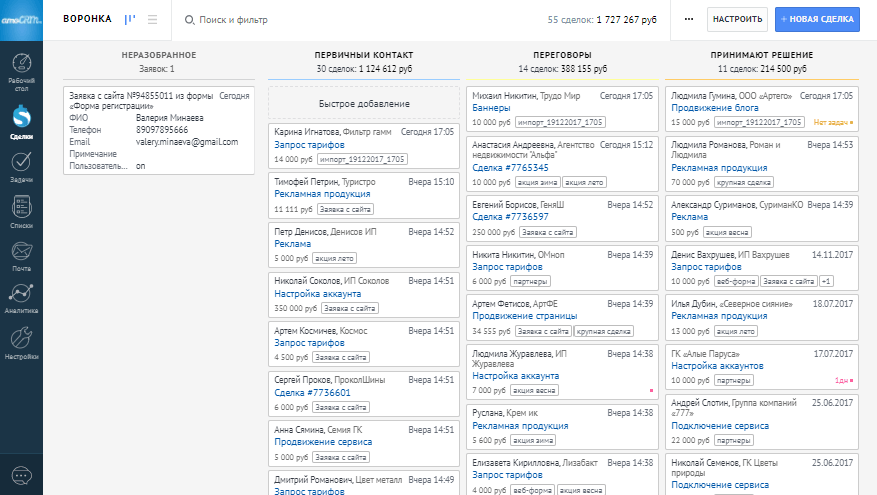Create a deal with НОВАЯ СДЕЛКА

[817, 19]
